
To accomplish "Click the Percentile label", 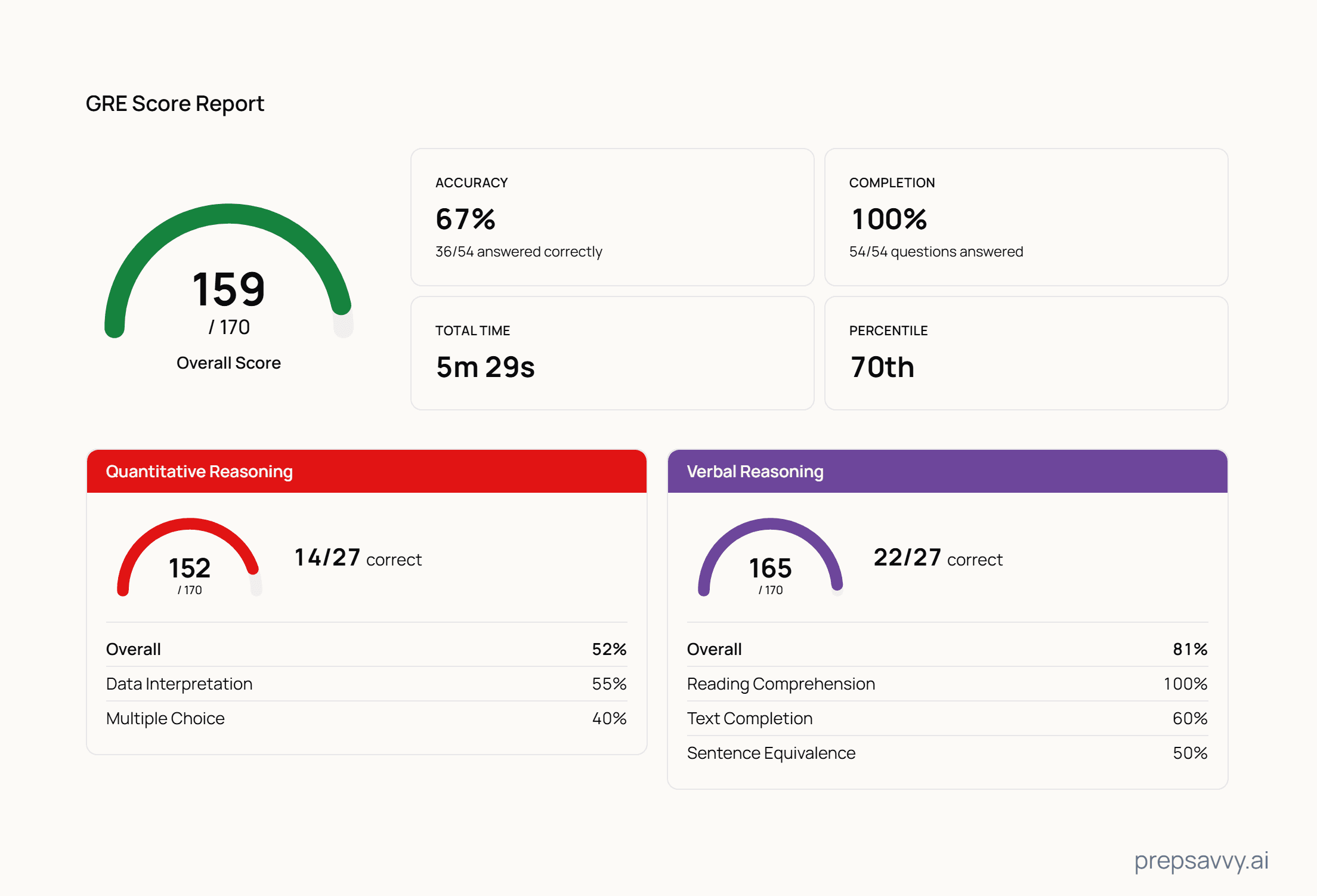I will coord(889,330).
